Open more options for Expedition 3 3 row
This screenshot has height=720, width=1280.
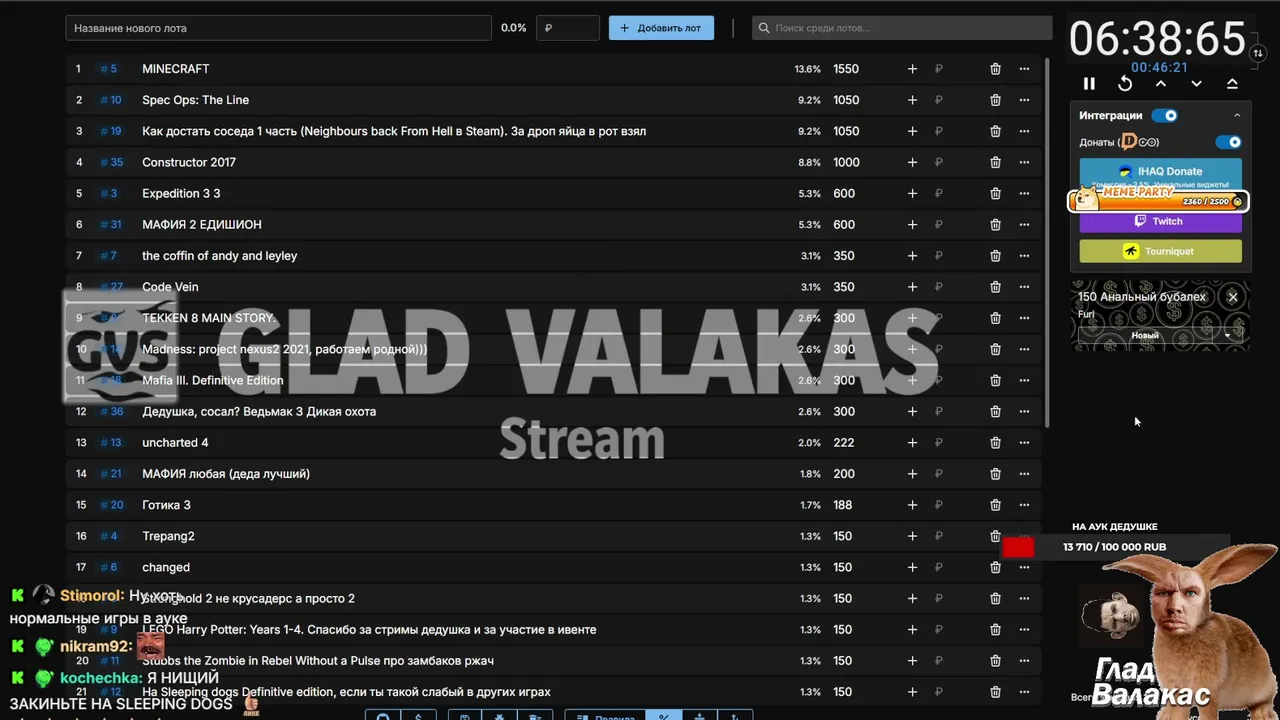pos(1024,193)
